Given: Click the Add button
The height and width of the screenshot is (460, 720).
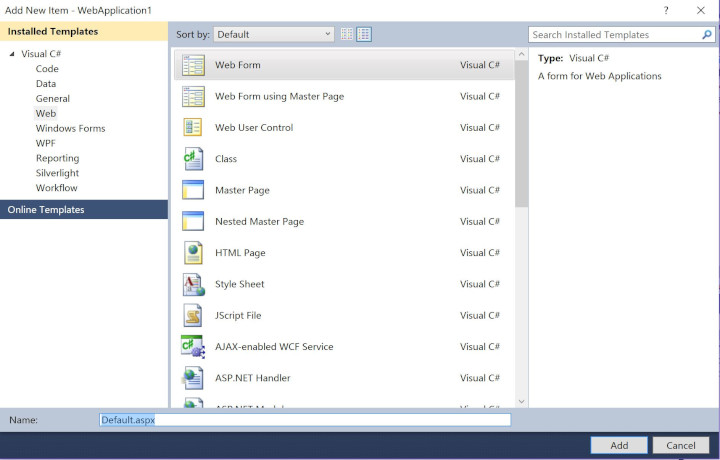Looking at the screenshot, I should pyautogui.click(x=619, y=445).
